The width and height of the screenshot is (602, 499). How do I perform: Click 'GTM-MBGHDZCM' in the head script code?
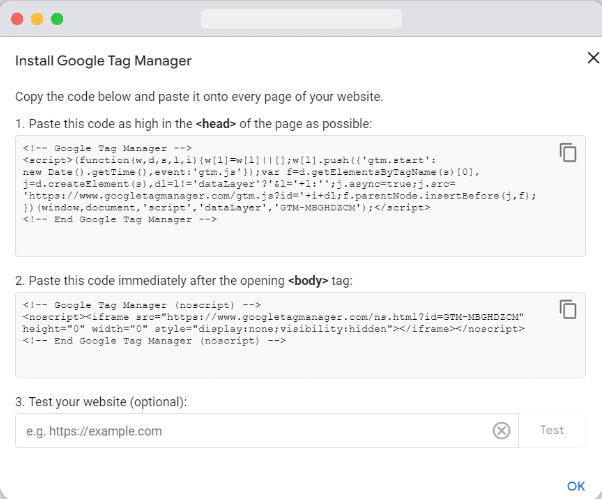click(318, 208)
